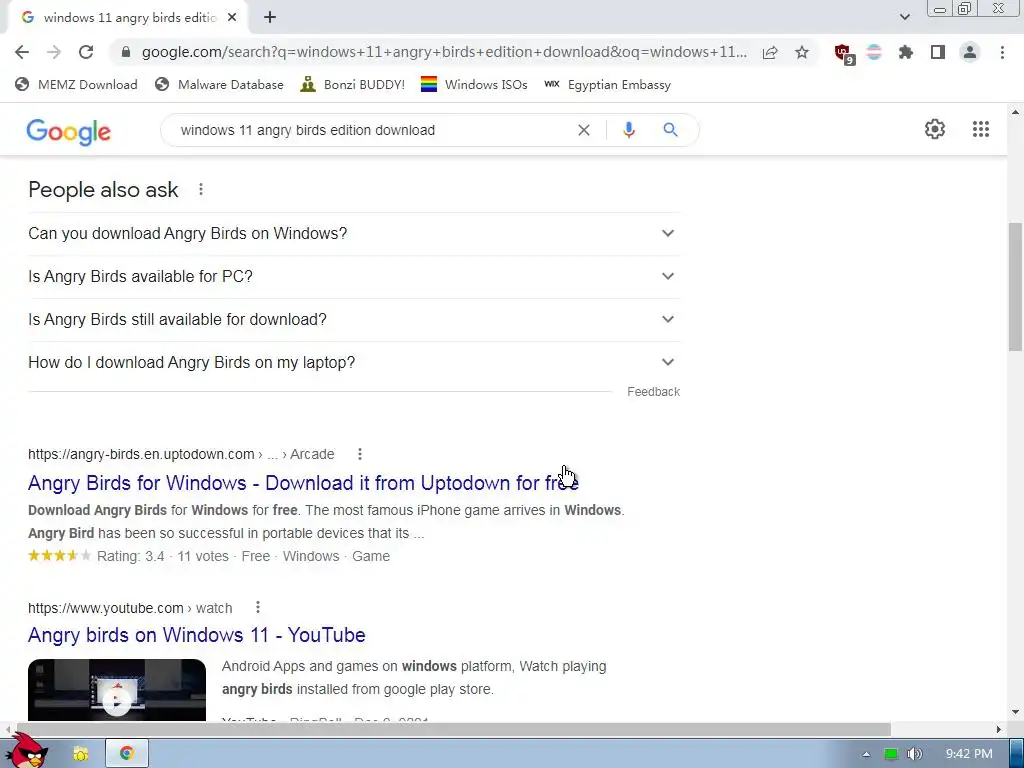Show hidden system tray icons
Screen dimensions: 1024x768
[x=866, y=754]
